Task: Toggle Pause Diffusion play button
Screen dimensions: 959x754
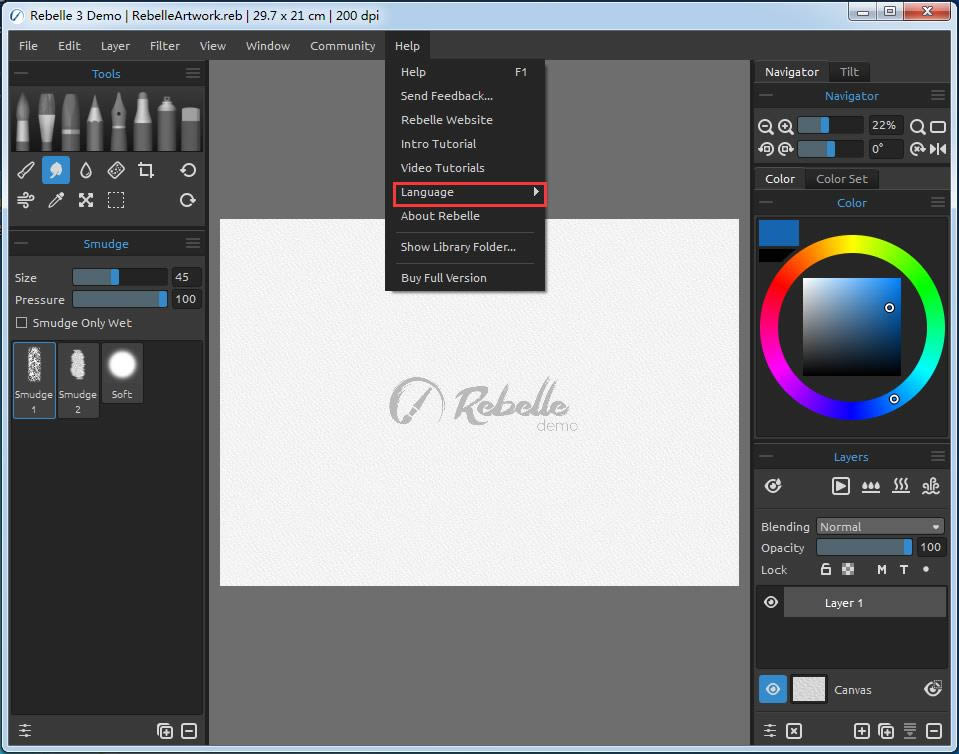Action: pos(840,486)
